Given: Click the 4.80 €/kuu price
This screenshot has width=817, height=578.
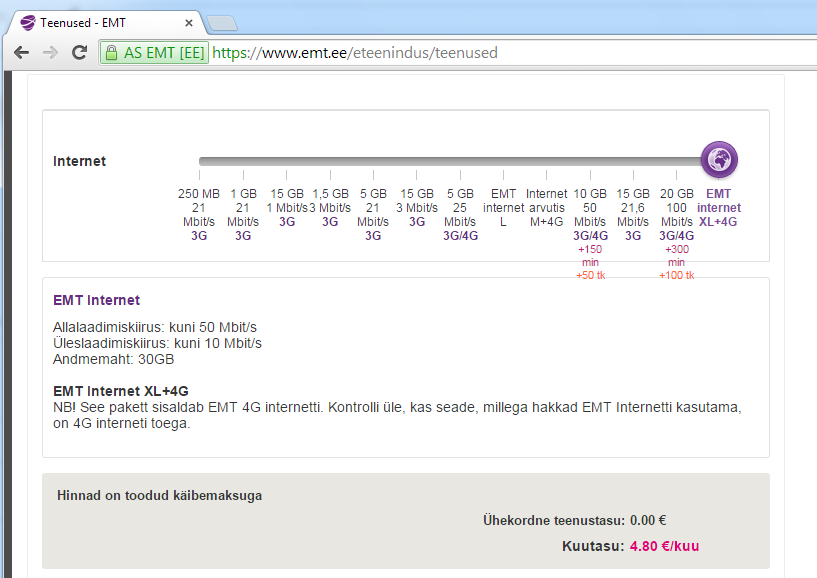Looking at the screenshot, I should tap(664, 546).
